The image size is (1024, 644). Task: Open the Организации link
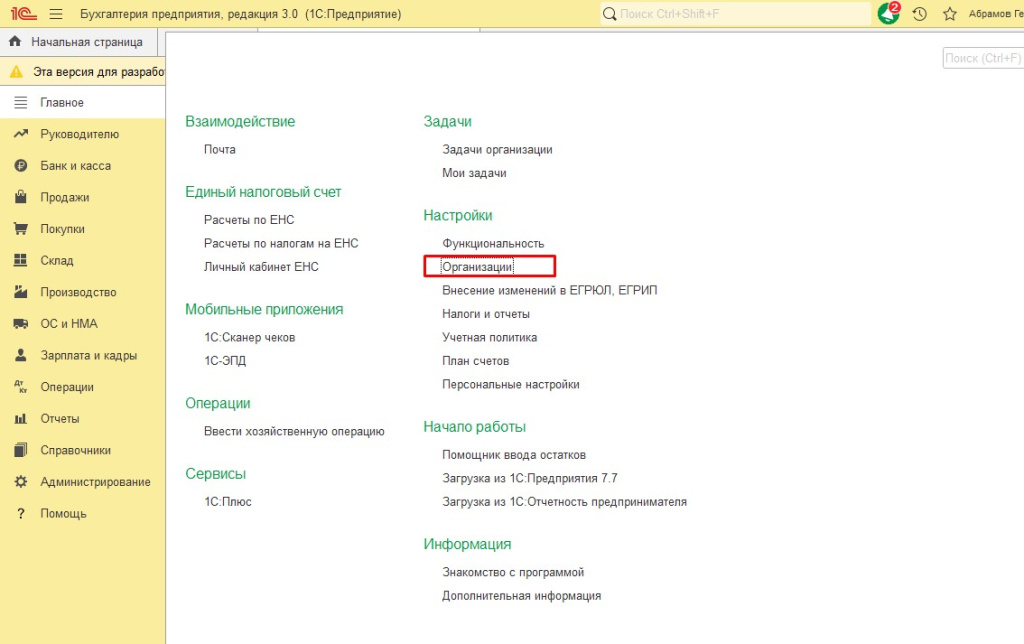(477, 267)
